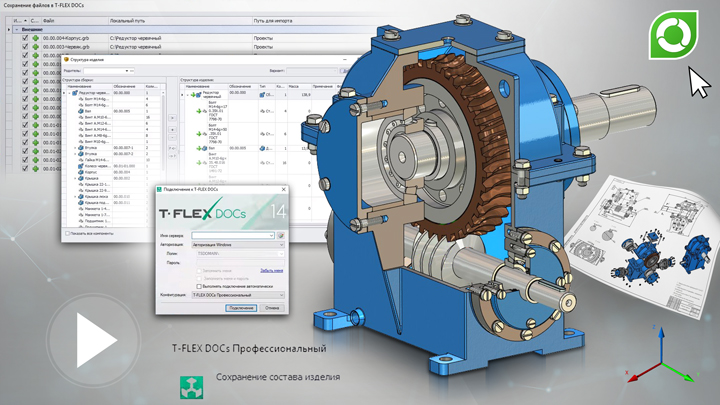Click into the Пароль field
Viewport: 720px width, 405px height.
tap(240, 263)
